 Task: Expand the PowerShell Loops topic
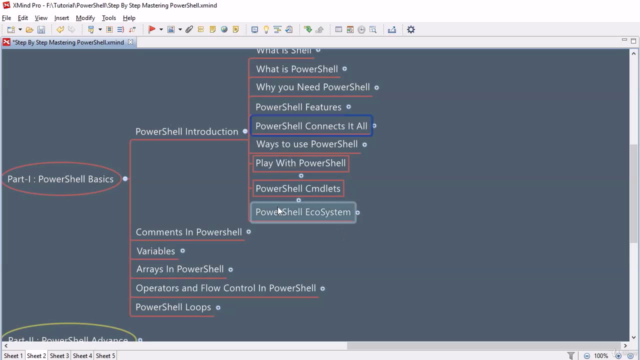(x=218, y=308)
